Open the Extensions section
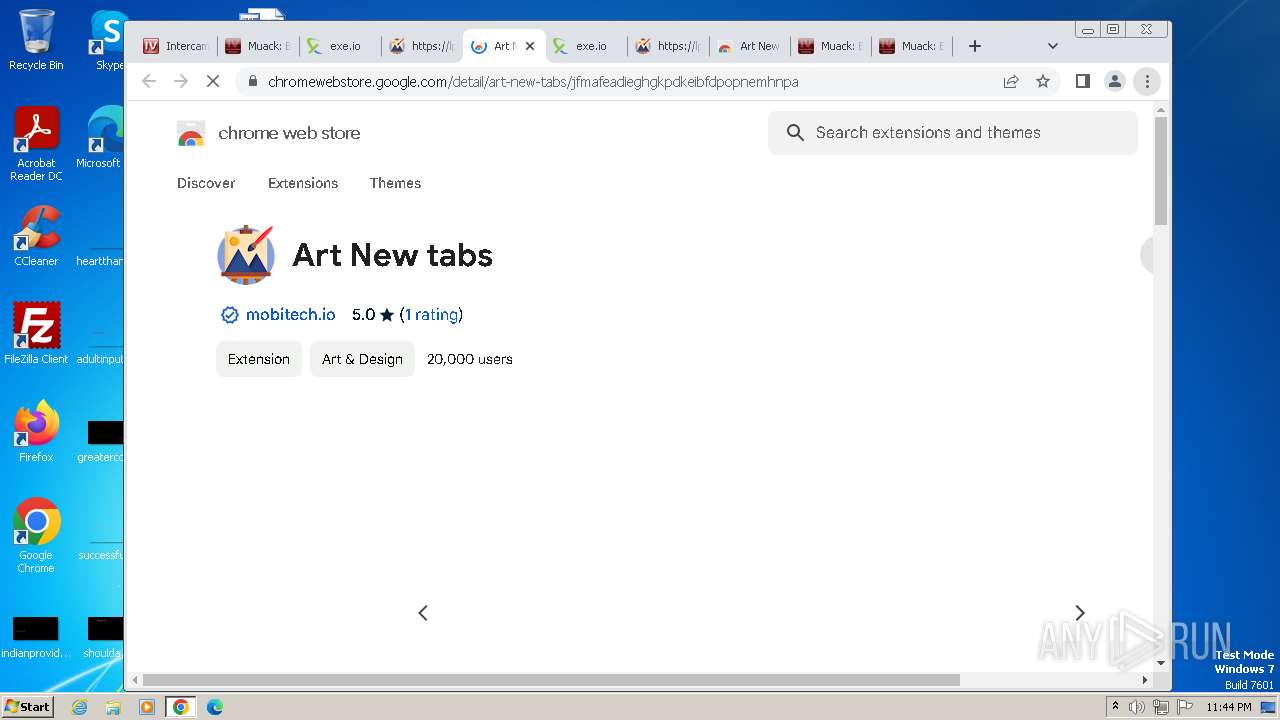The image size is (1280, 720). click(303, 183)
